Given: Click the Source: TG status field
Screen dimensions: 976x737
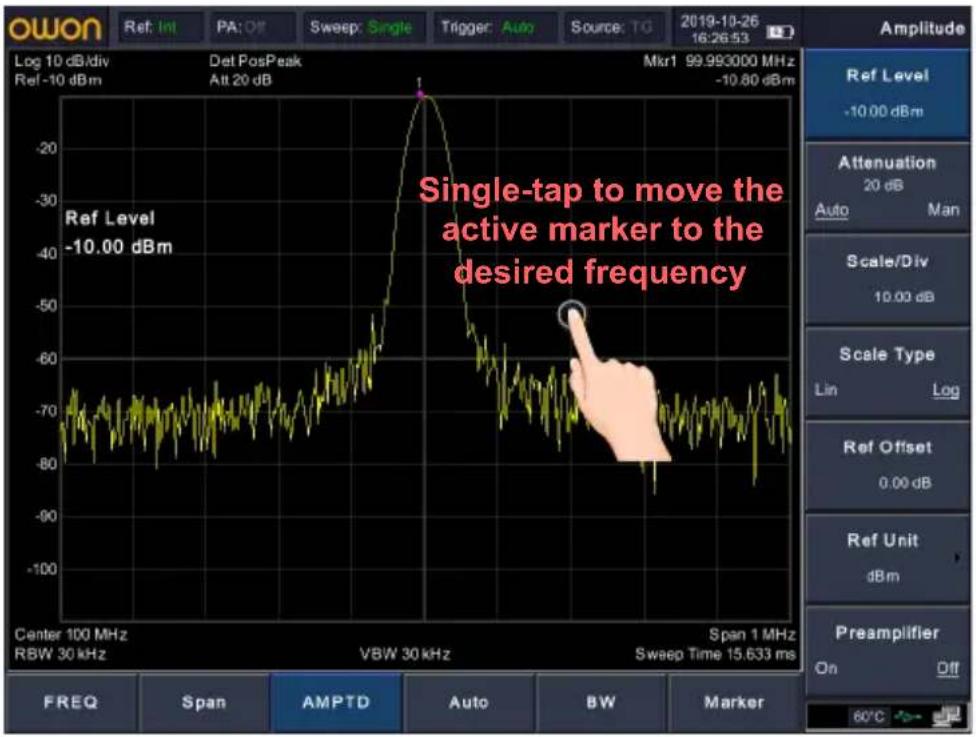Looking at the screenshot, I should pyautogui.click(x=616, y=27).
